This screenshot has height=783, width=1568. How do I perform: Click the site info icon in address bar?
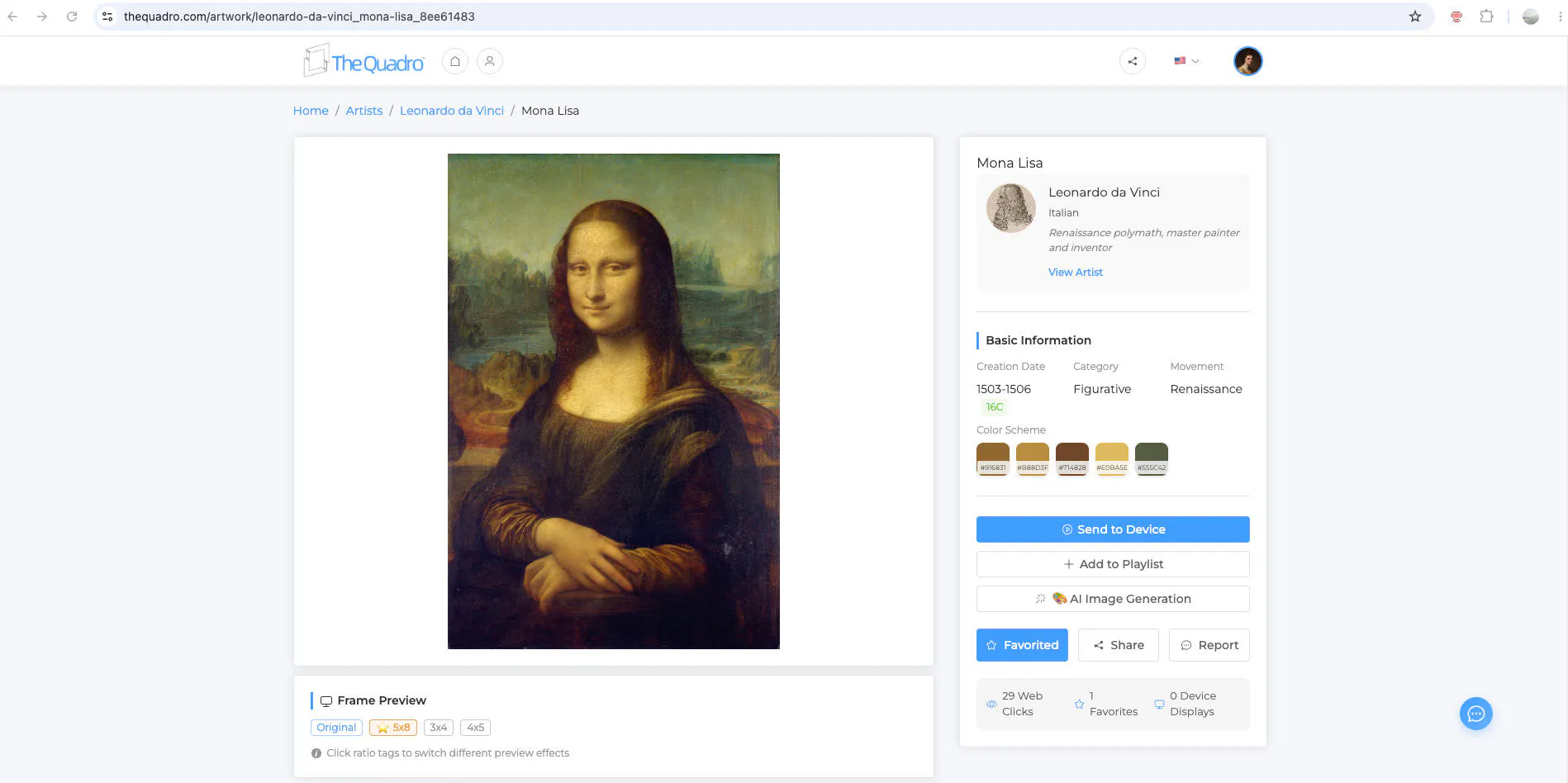[107, 17]
